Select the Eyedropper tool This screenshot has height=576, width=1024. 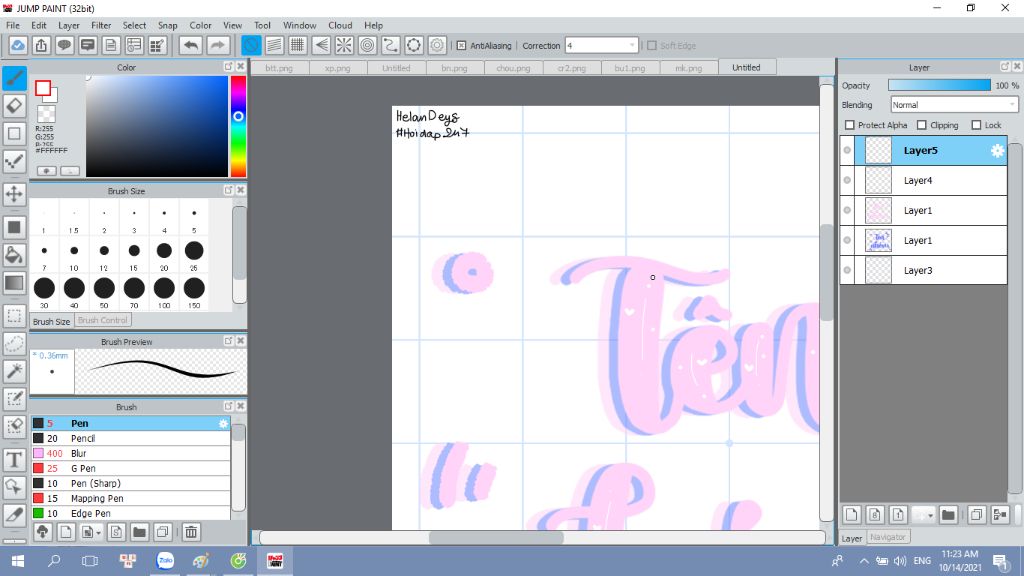coord(14,515)
